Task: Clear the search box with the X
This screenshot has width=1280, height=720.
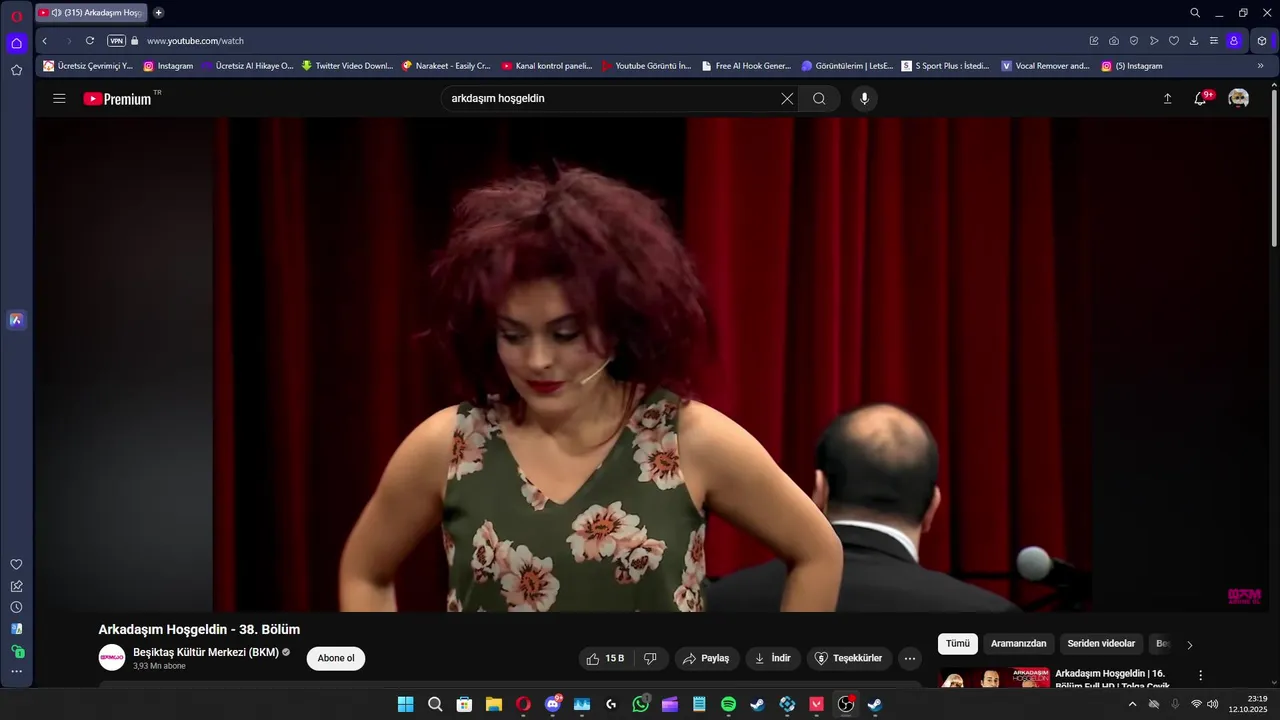Action: [787, 98]
